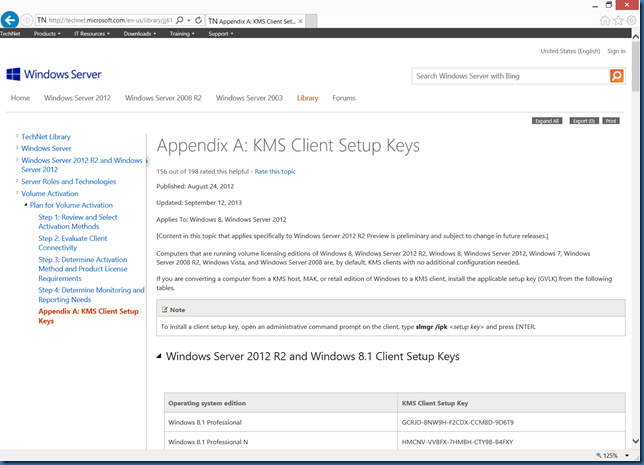
Task: Click the vertical scrollbar thumb
Action: pyautogui.click(x=635, y=66)
